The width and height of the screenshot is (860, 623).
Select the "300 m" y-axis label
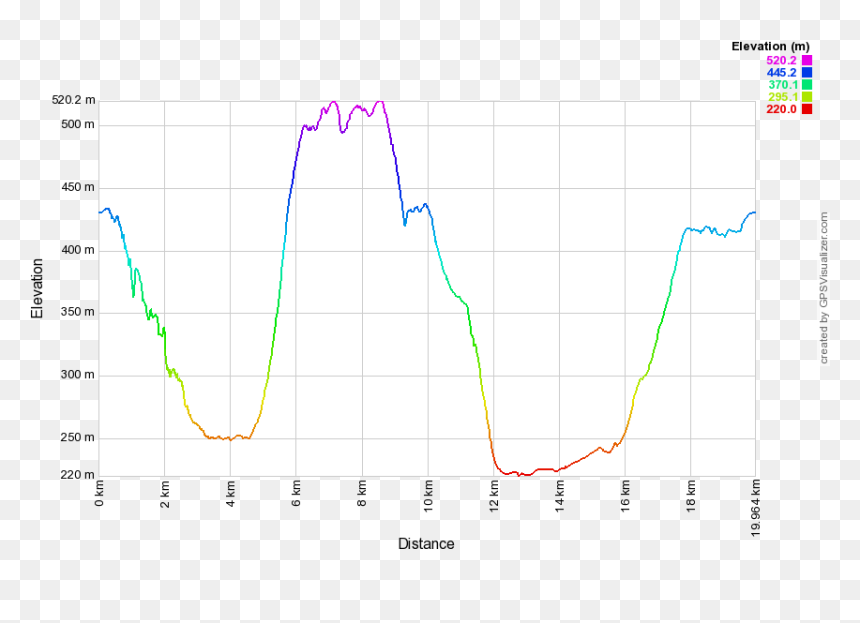[x=78, y=375]
